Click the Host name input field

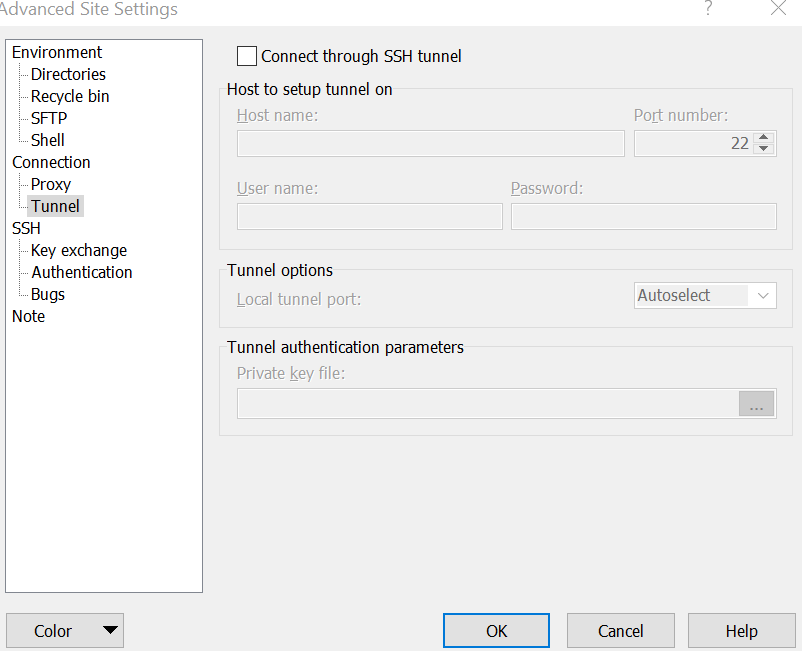click(430, 144)
